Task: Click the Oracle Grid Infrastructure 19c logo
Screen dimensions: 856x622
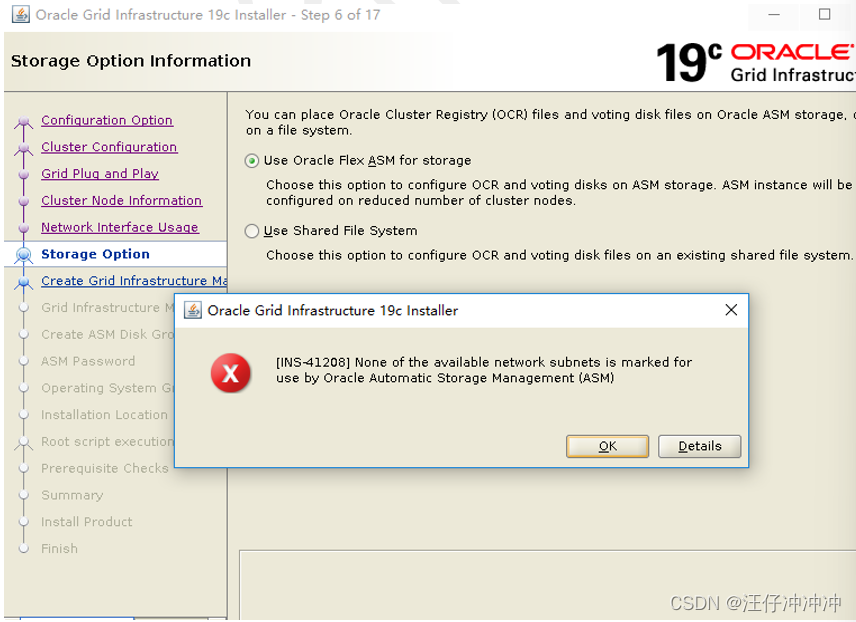Action: click(x=755, y=61)
